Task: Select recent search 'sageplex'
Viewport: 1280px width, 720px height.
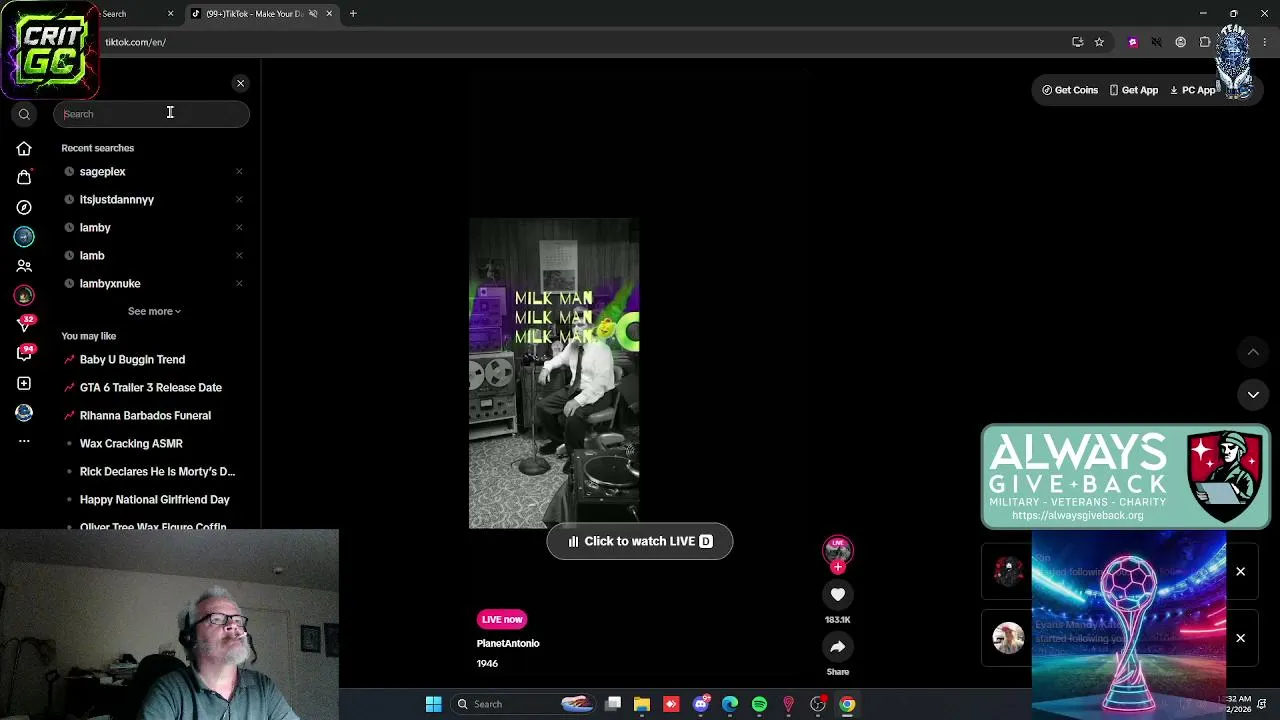Action: pos(102,172)
